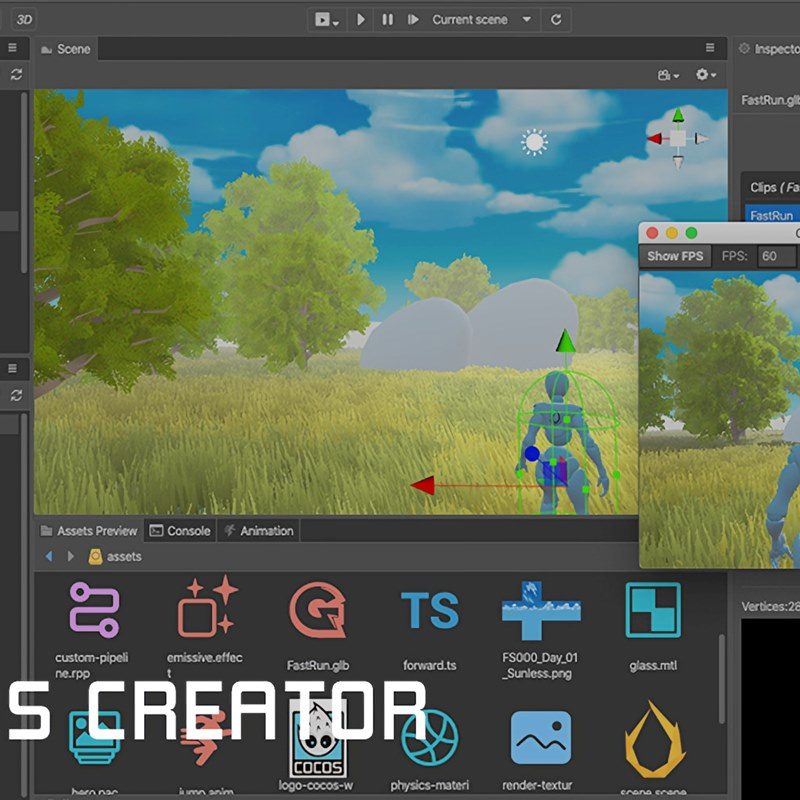
Task: Click the FPS value field showing 60
Action: coord(776,256)
